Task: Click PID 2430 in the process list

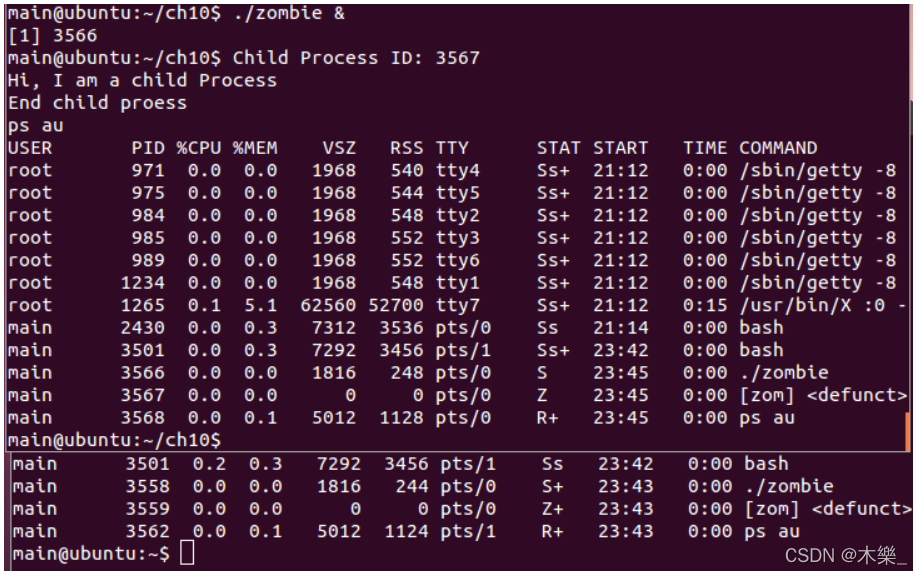Action: (142, 328)
